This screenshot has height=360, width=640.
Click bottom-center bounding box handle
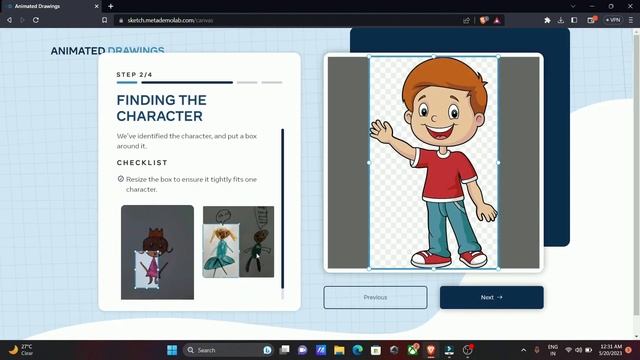pos(433,269)
